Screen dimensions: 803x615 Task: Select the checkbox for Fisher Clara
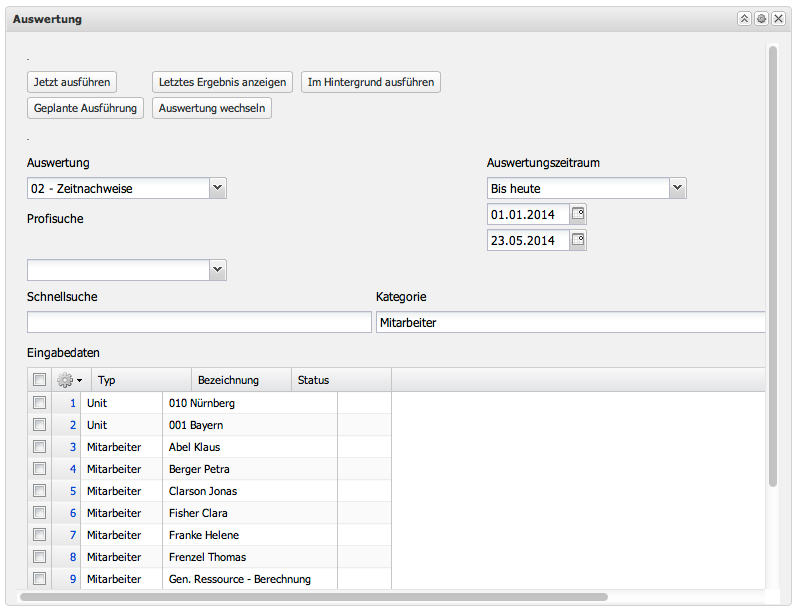tap(39, 513)
